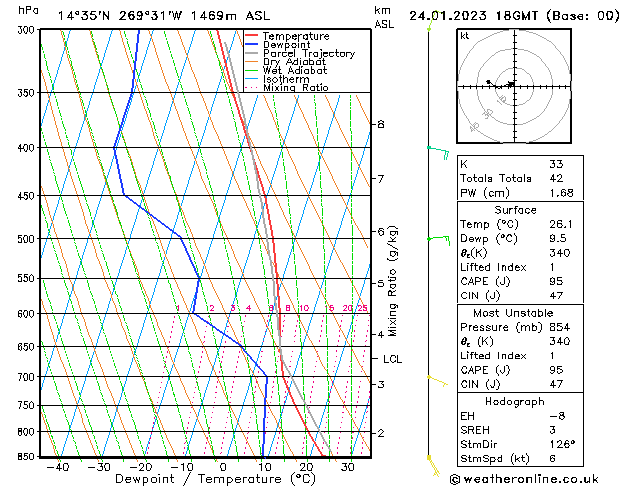Click the K index value 33
Screen dimensions: 629x486
(x=556, y=164)
